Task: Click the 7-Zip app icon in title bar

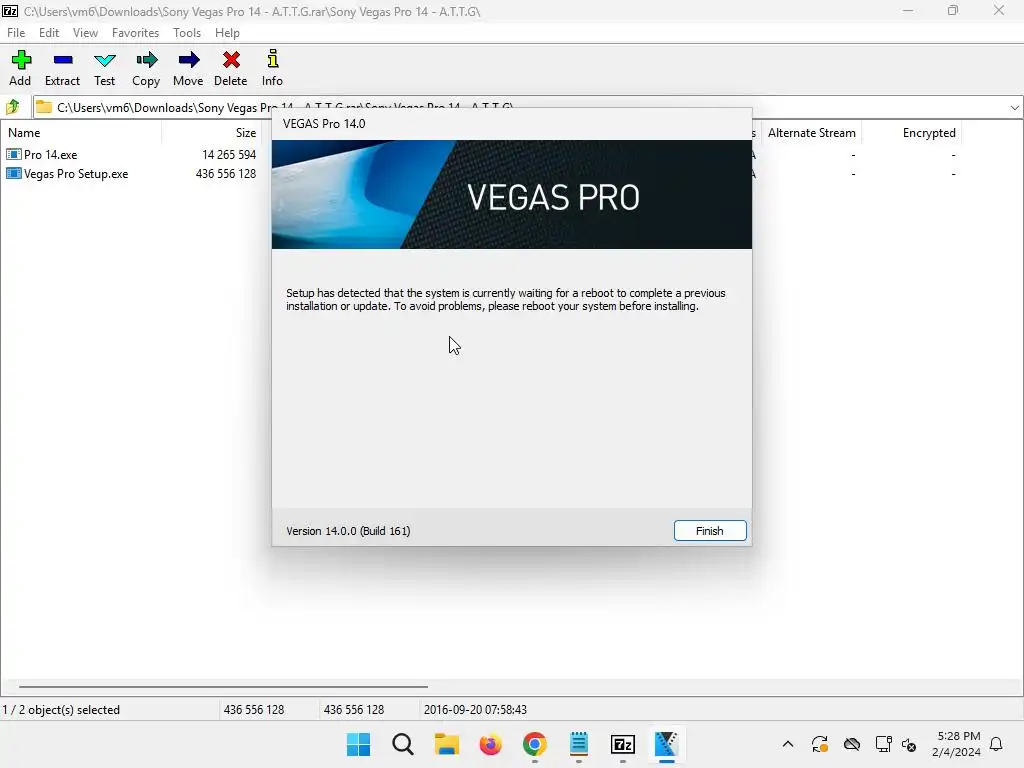Action: click(x=10, y=11)
